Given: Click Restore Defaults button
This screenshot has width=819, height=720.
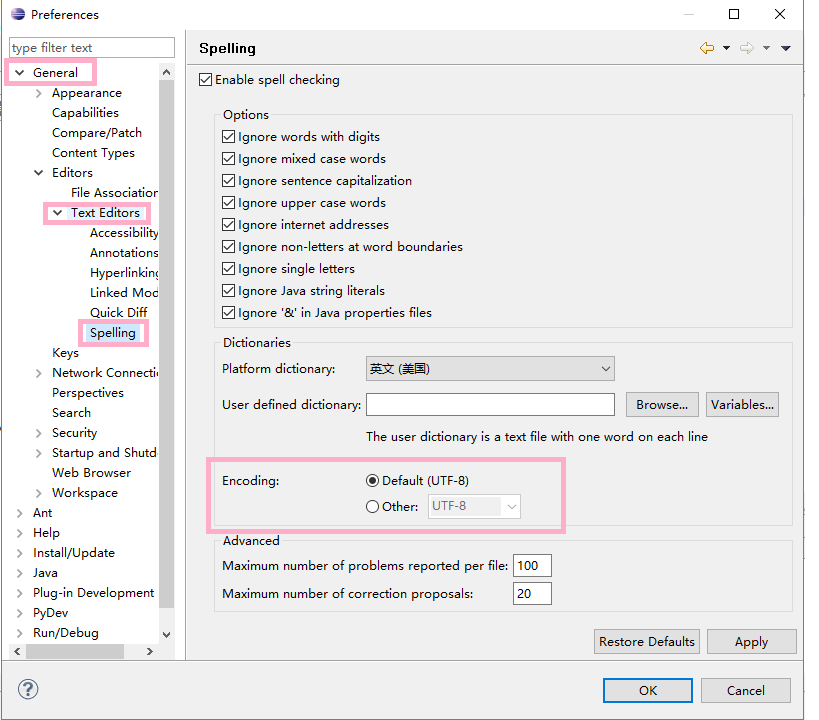Looking at the screenshot, I should (x=647, y=641).
